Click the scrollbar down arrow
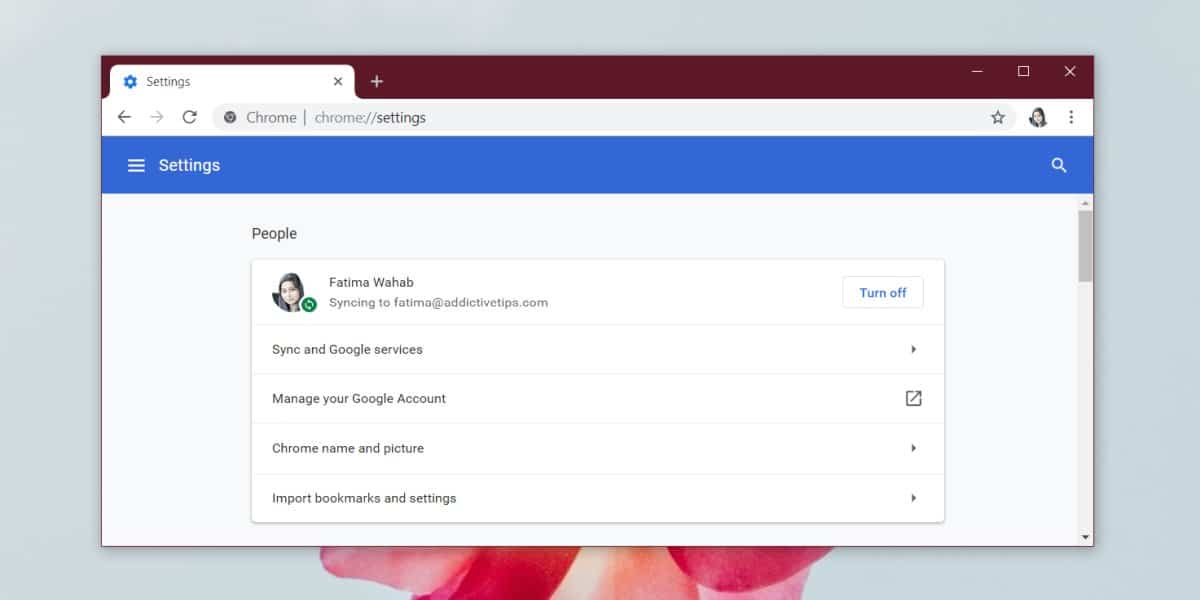The height and width of the screenshot is (600, 1200). (1085, 537)
